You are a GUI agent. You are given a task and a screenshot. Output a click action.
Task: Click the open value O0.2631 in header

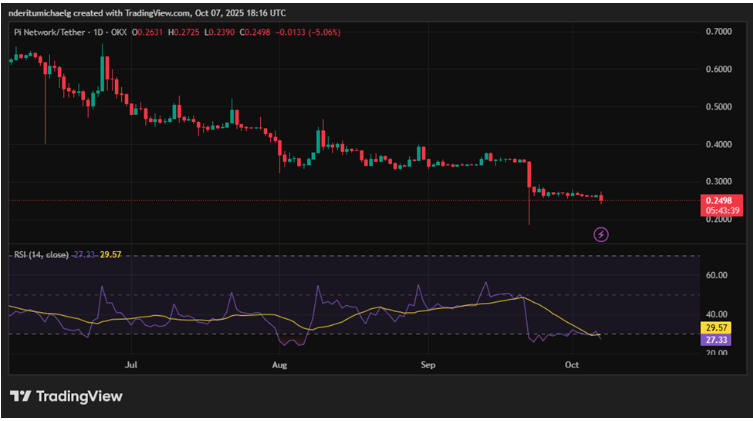click(147, 32)
